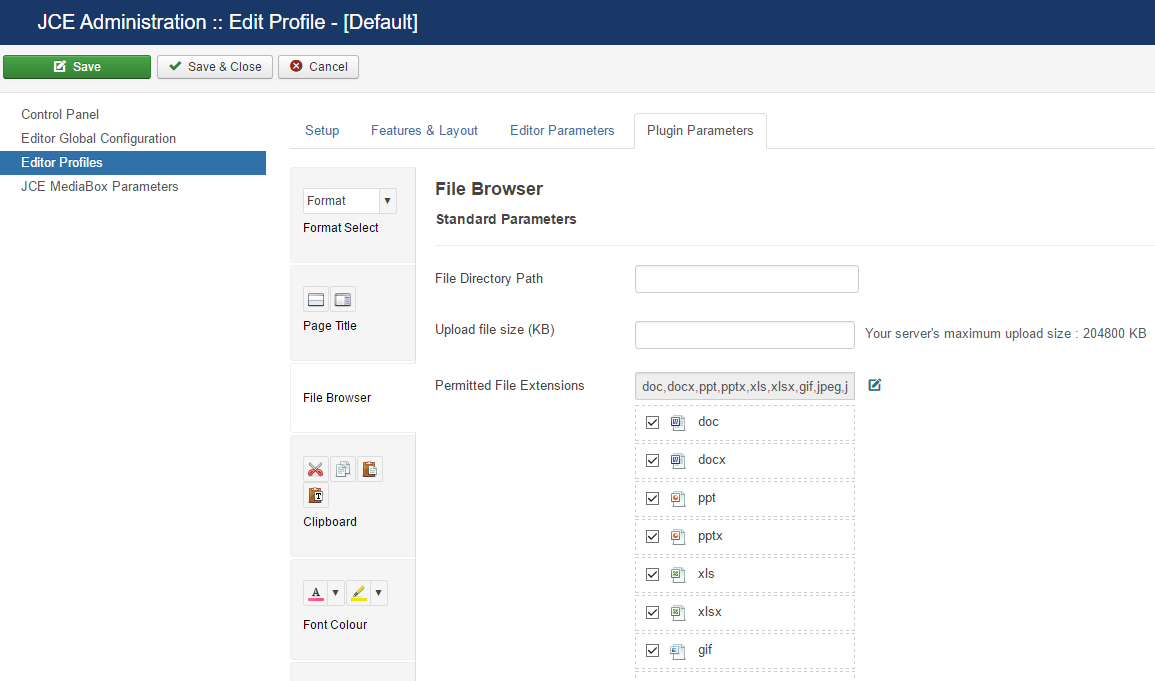Click the Paste as Text icon
Screen dimensions: 1155x681
(316, 495)
